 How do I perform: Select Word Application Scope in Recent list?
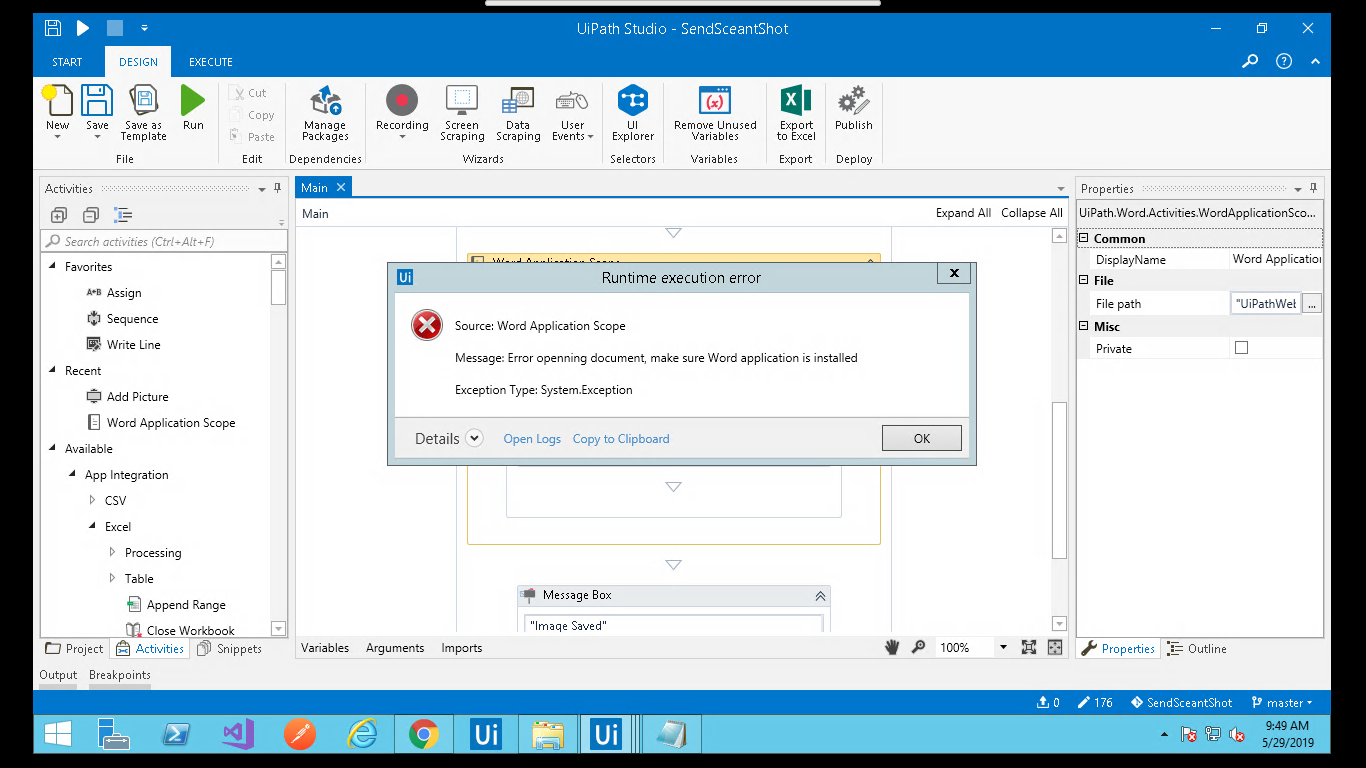click(171, 423)
